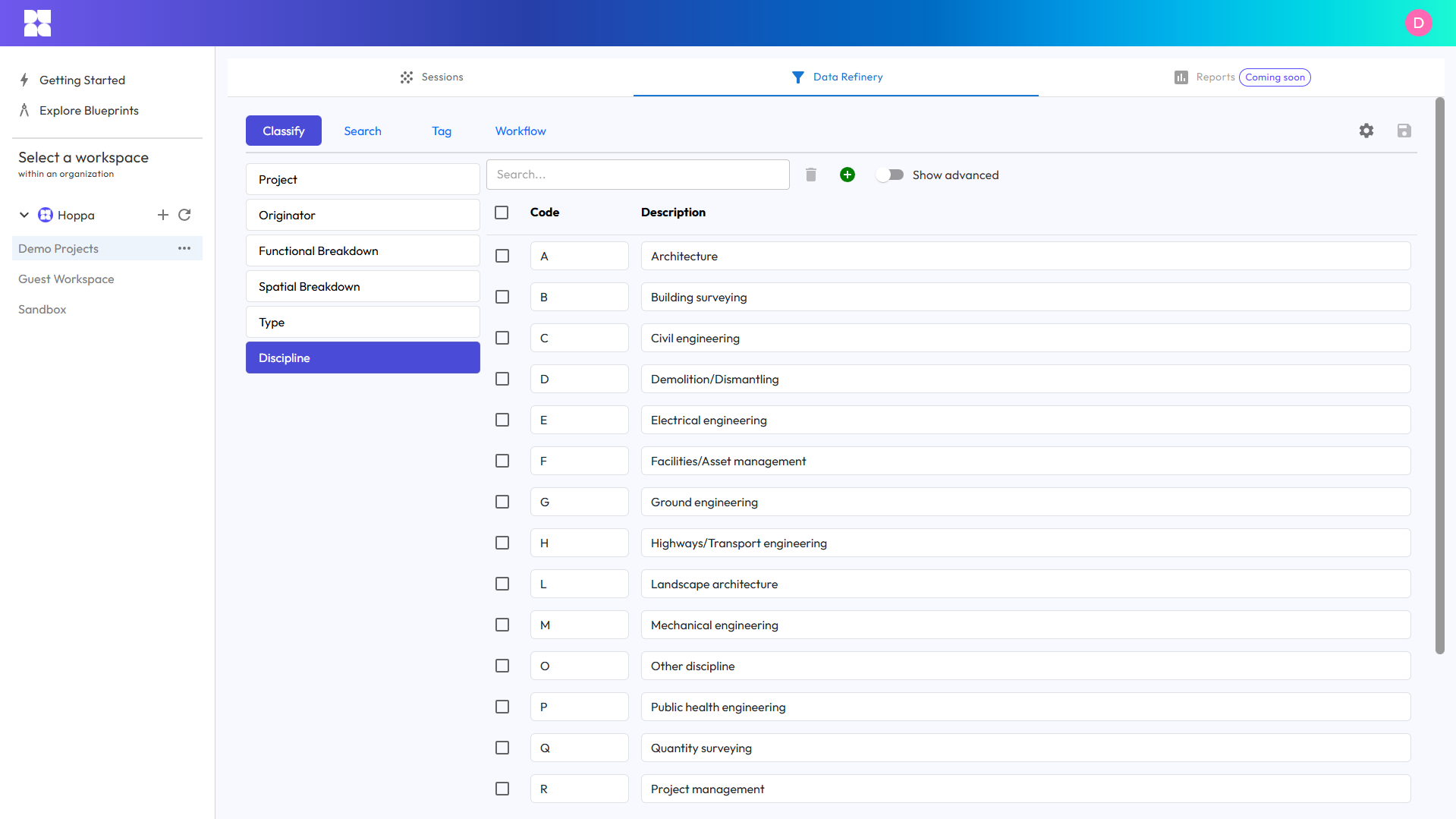
Task: Add workspace with the plus icon
Action: (x=163, y=215)
